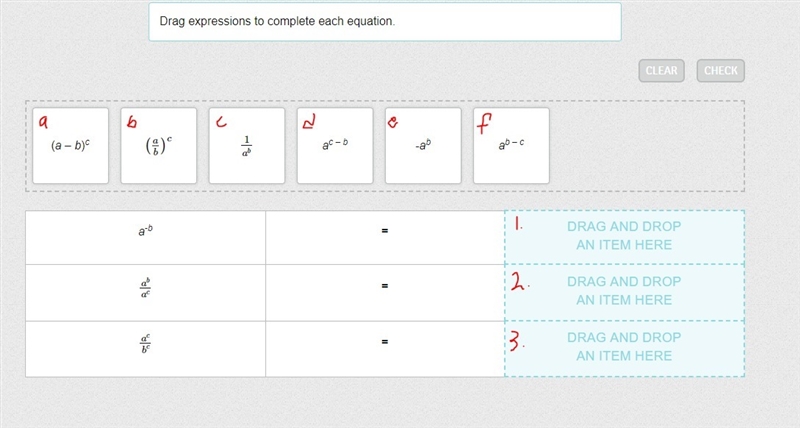Click the a^-b equation cell
This screenshot has width=800, height=428.
(x=145, y=237)
